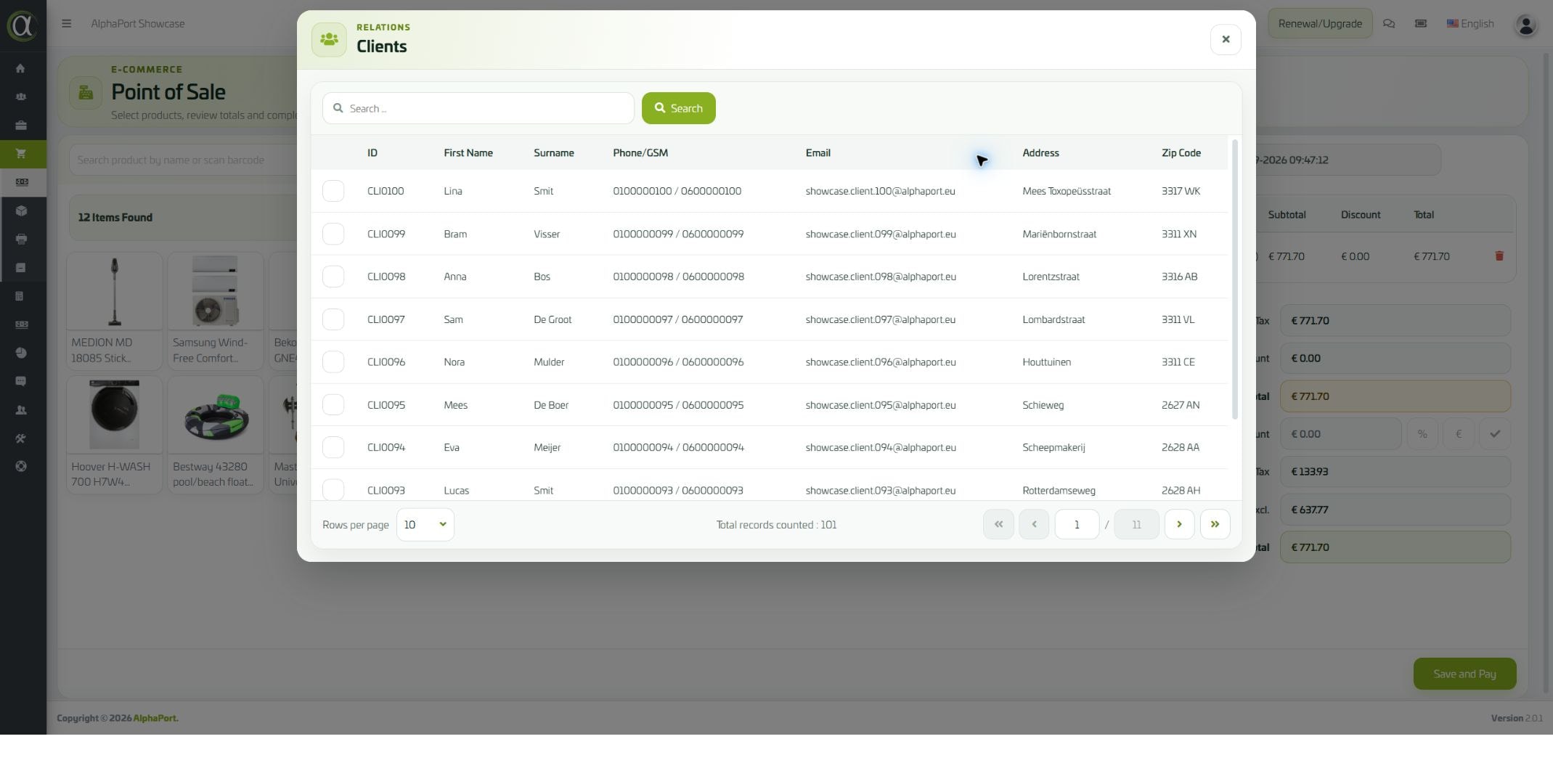Click the current page number field
The image size is (1553, 784).
(1077, 524)
